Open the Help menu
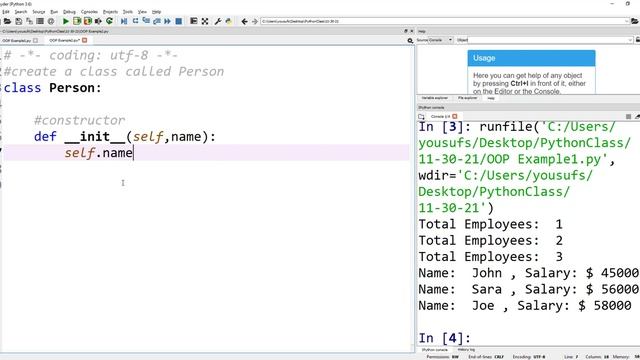The image size is (640, 360). click(156, 12)
